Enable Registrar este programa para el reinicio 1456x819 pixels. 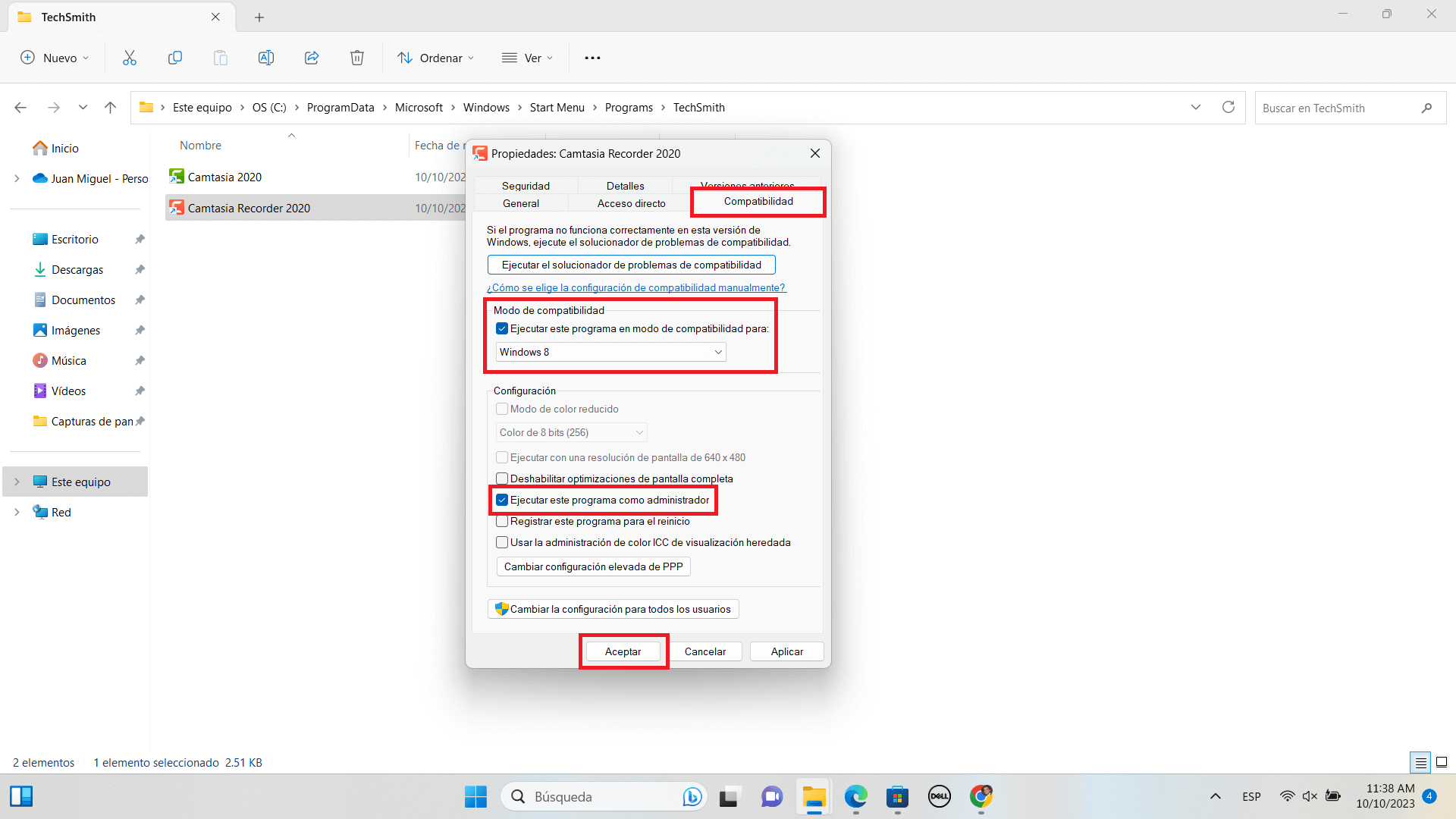click(x=502, y=521)
